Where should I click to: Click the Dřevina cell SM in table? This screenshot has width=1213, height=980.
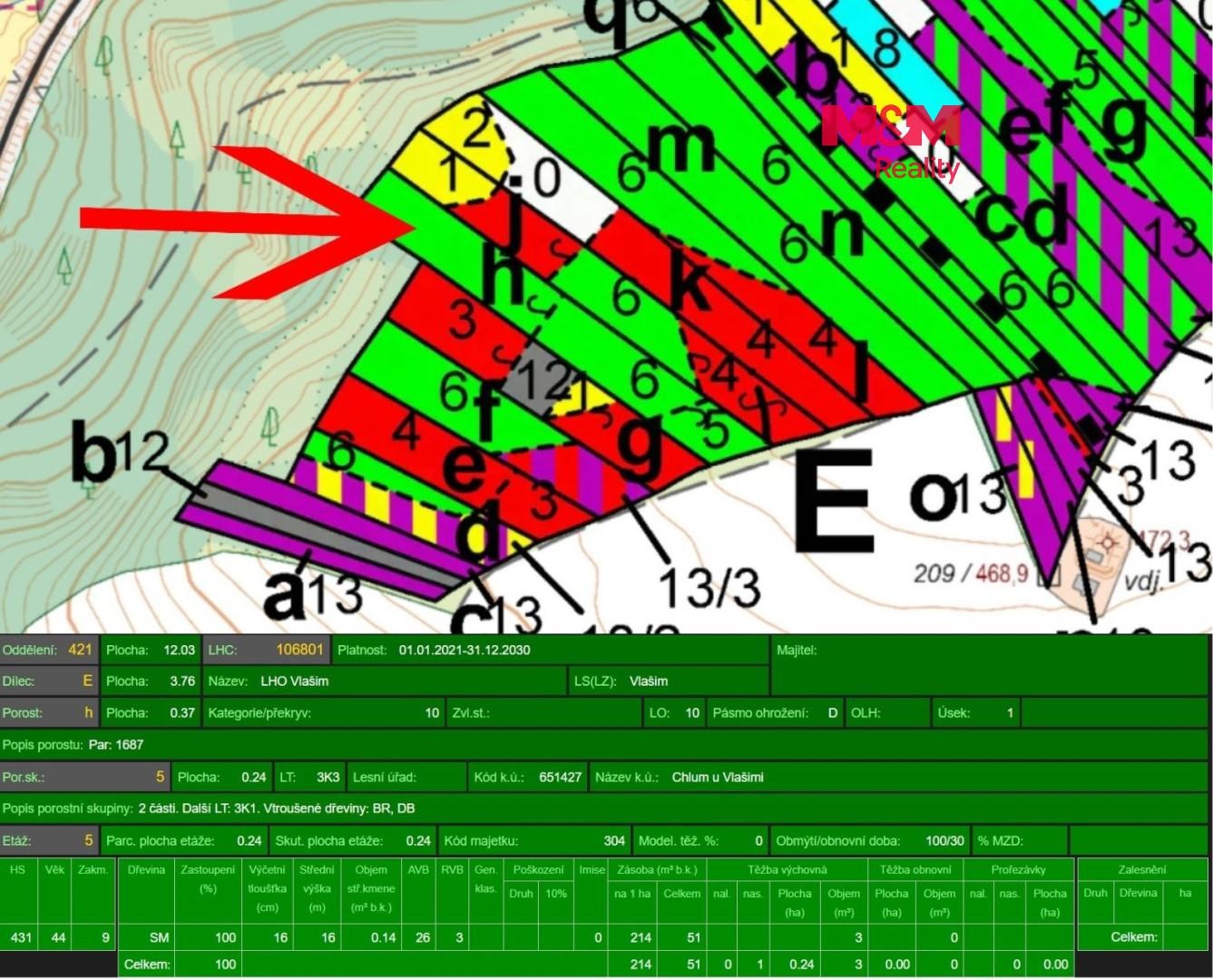(159, 937)
